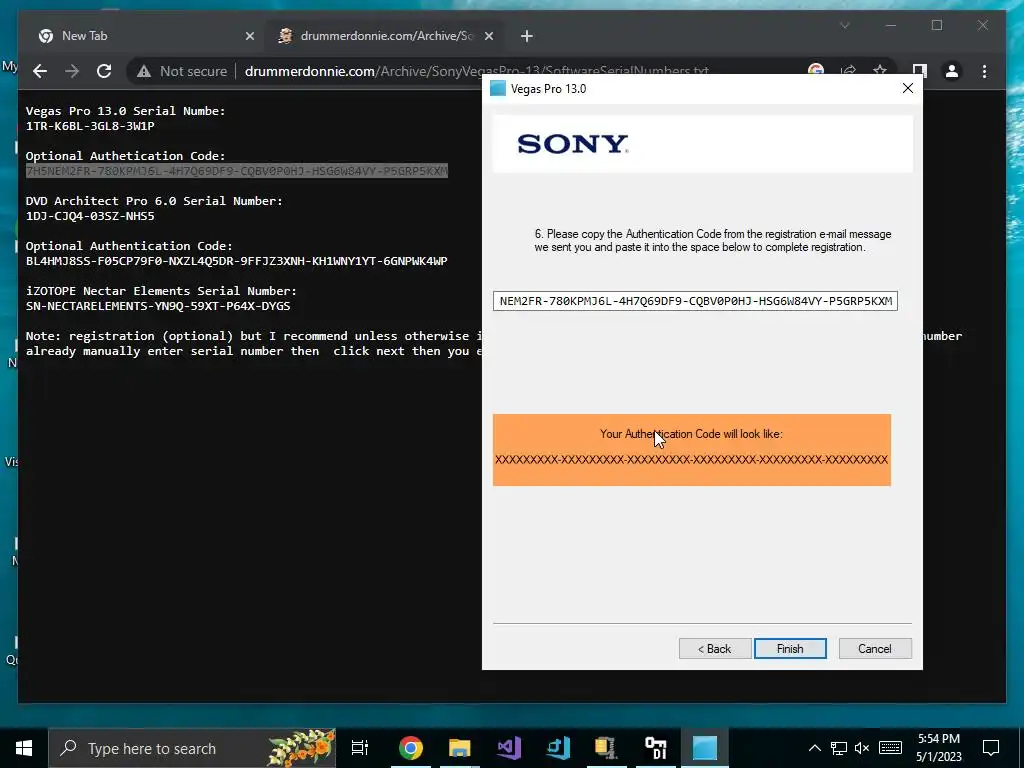The image size is (1024, 768).
Task: Open the Windows Start menu
Action: 24,748
